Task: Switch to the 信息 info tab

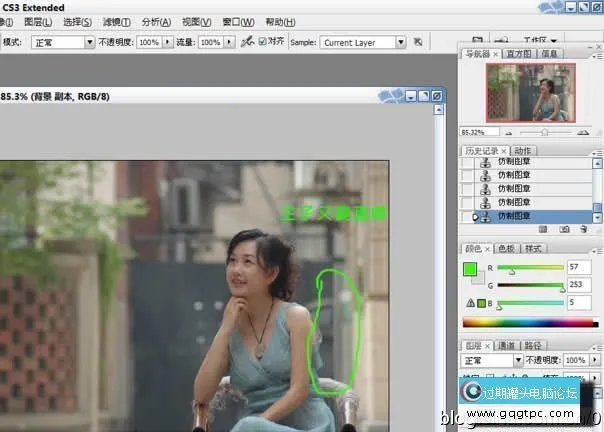Action: pyautogui.click(x=549, y=54)
